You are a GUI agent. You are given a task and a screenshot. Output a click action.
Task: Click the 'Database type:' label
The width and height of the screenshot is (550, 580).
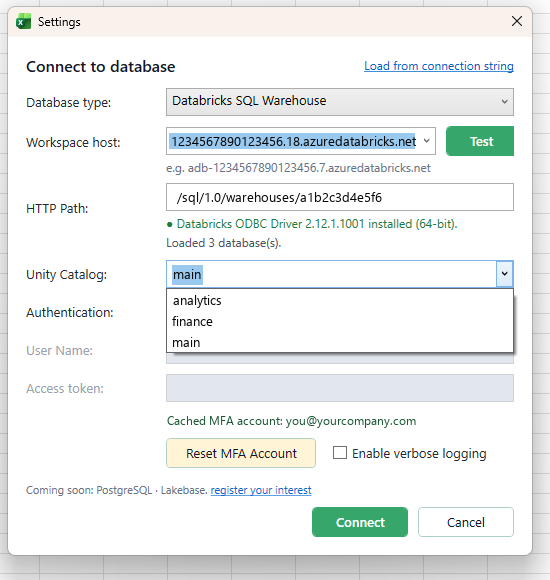[68, 102]
